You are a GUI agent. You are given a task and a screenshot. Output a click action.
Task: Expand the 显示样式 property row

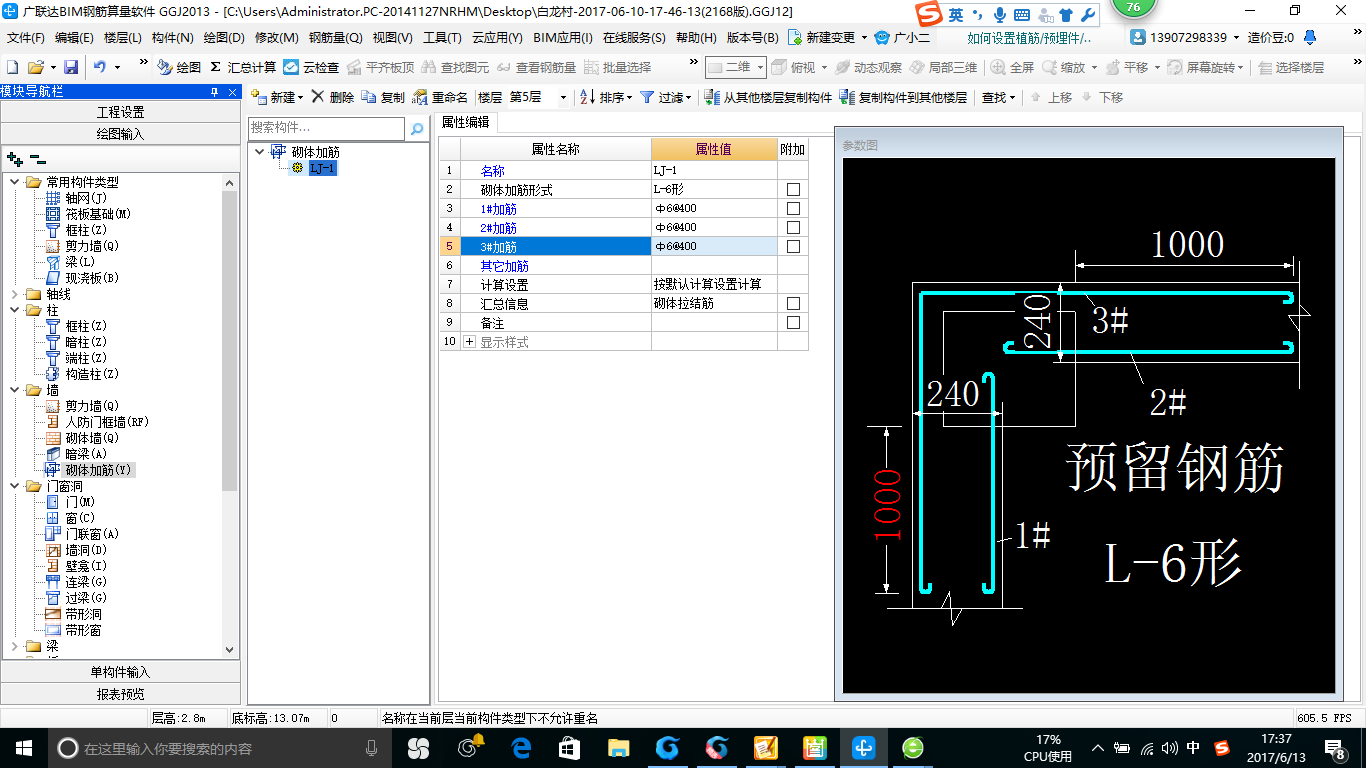[x=470, y=342]
